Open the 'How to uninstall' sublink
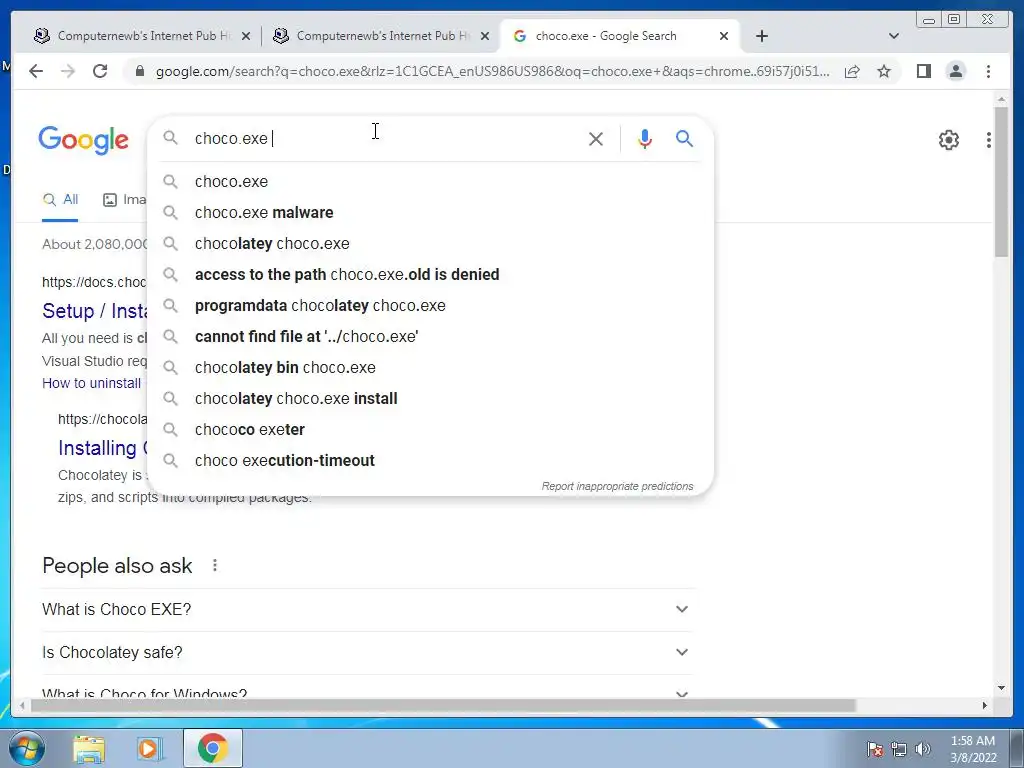The image size is (1024, 768). 91,383
